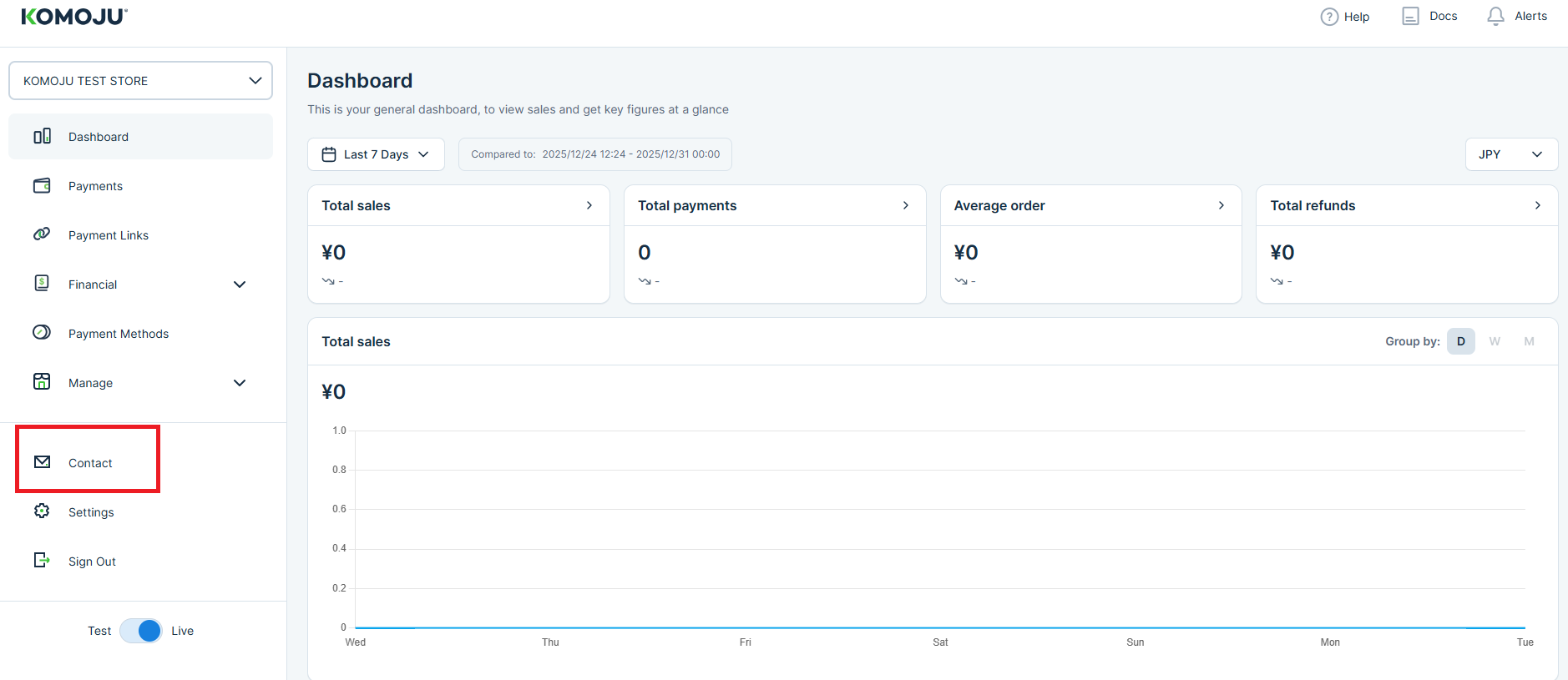Viewport: 1568px width, 680px height.
Task: Expand the Financial submenu chevron
Action: pyautogui.click(x=240, y=285)
